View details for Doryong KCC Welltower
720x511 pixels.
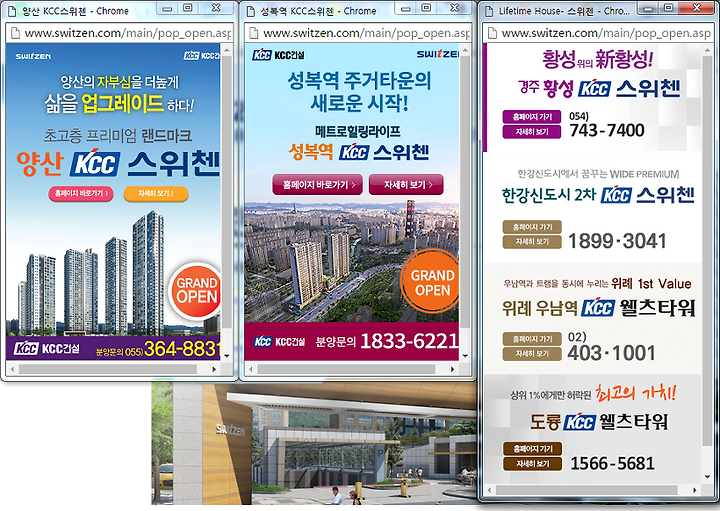pyautogui.click(x=533, y=464)
